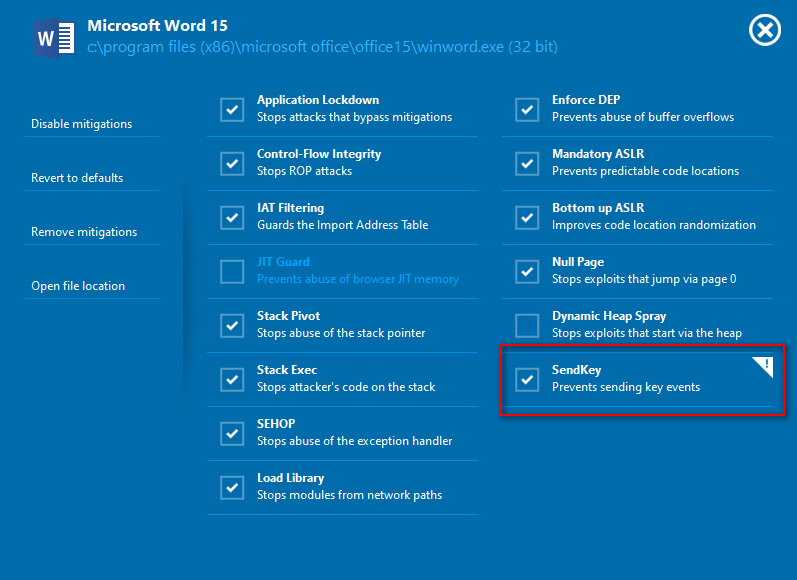This screenshot has height=580, width=797.
Task: Click the Control-Flow Integrity label
Action: tap(319, 154)
